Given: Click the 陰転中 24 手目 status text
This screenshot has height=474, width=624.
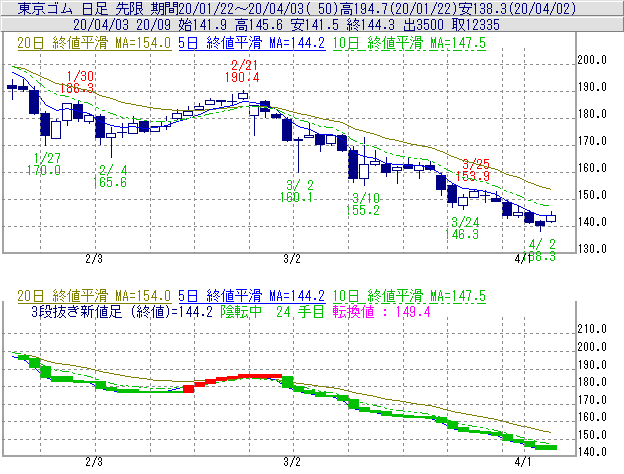Looking at the screenshot, I should point(273,312).
